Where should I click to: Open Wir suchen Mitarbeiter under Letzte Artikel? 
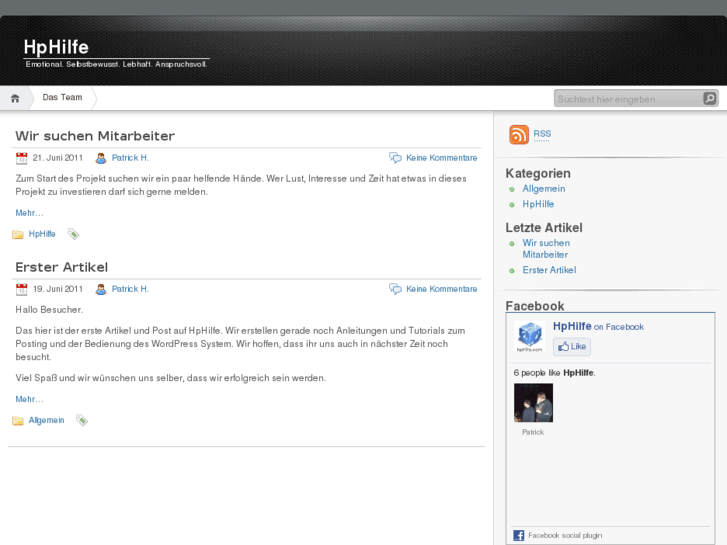click(546, 249)
